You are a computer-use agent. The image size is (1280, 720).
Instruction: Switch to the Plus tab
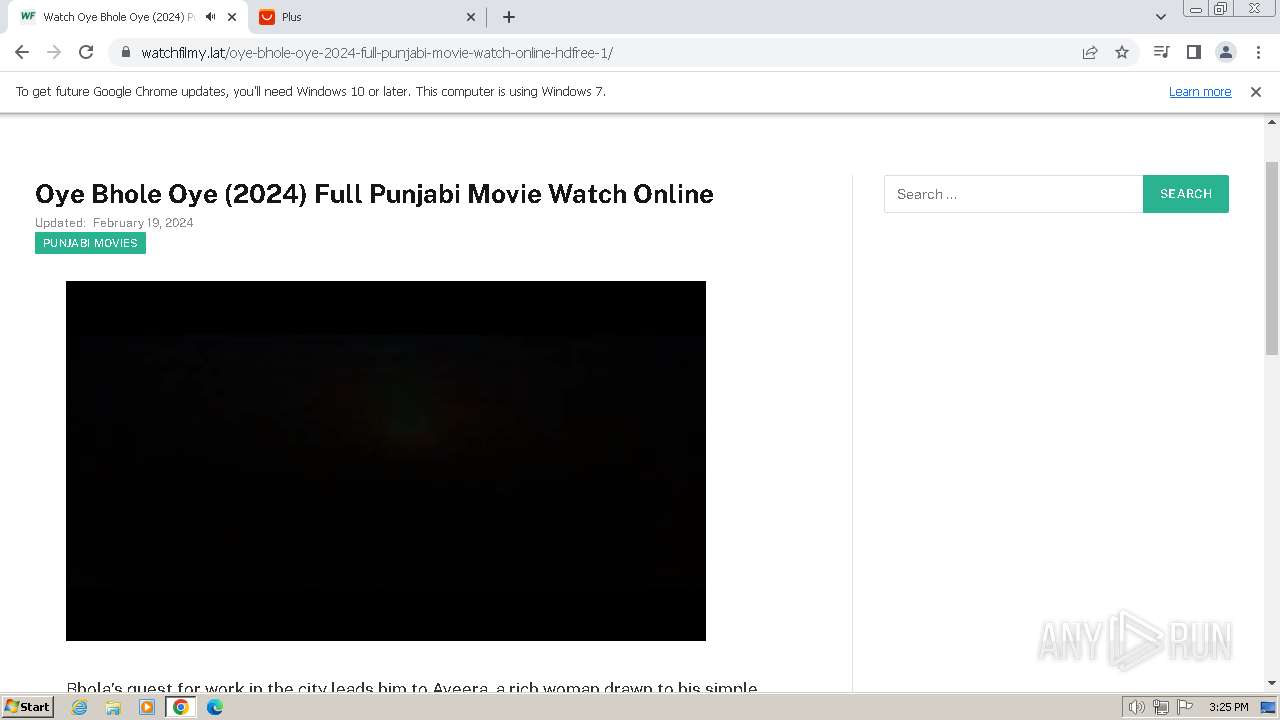[x=365, y=17]
